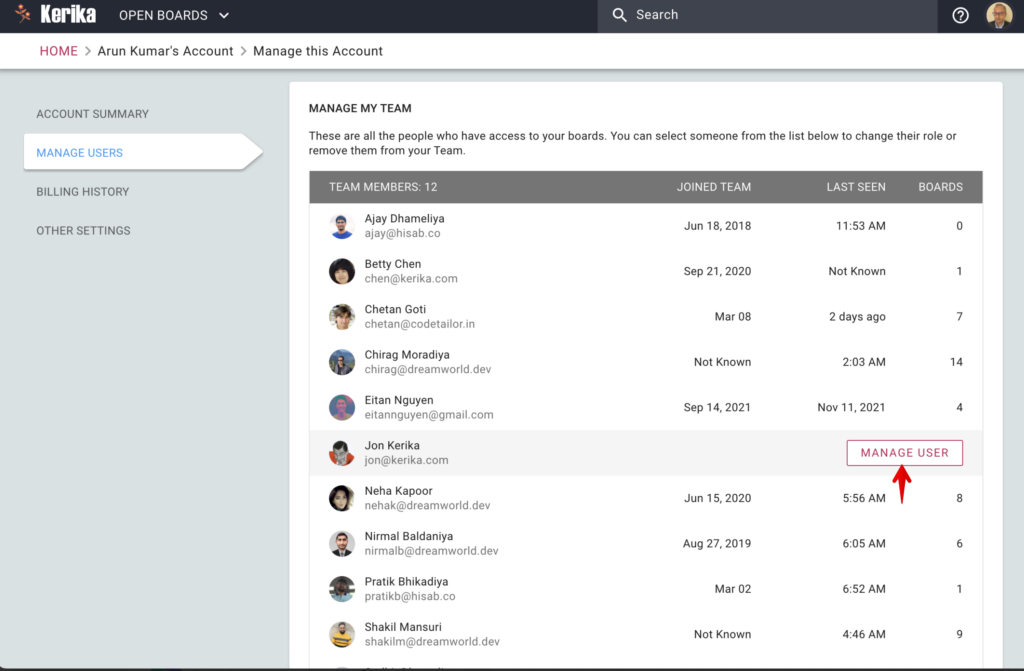Click email ajay@hisab.co
This screenshot has width=1024, height=671.
(x=402, y=233)
